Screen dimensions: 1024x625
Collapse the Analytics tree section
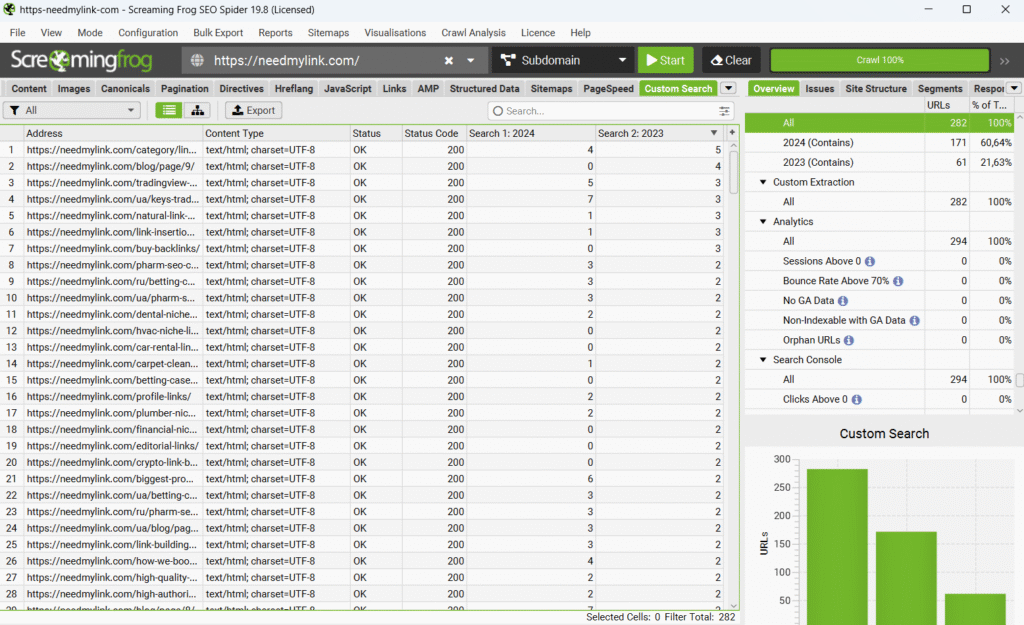(763, 222)
